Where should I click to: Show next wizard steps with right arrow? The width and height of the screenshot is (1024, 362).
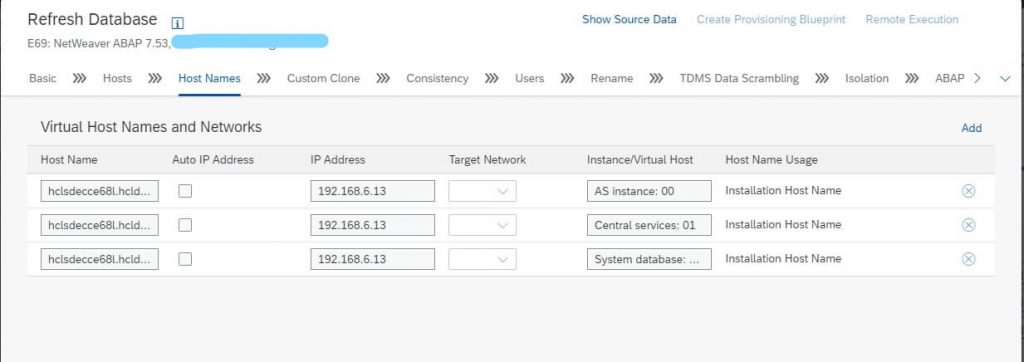tap(977, 78)
